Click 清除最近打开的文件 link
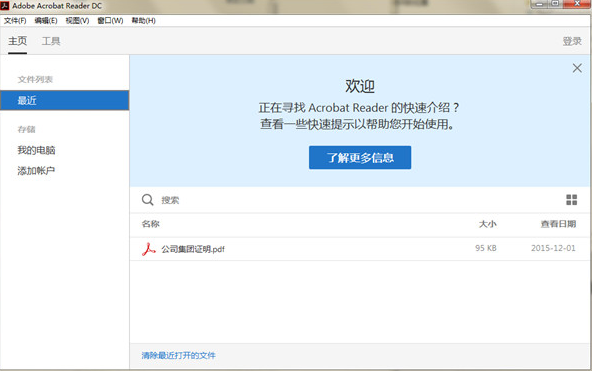Image resolution: width=592 pixels, height=371 pixels. [179, 356]
